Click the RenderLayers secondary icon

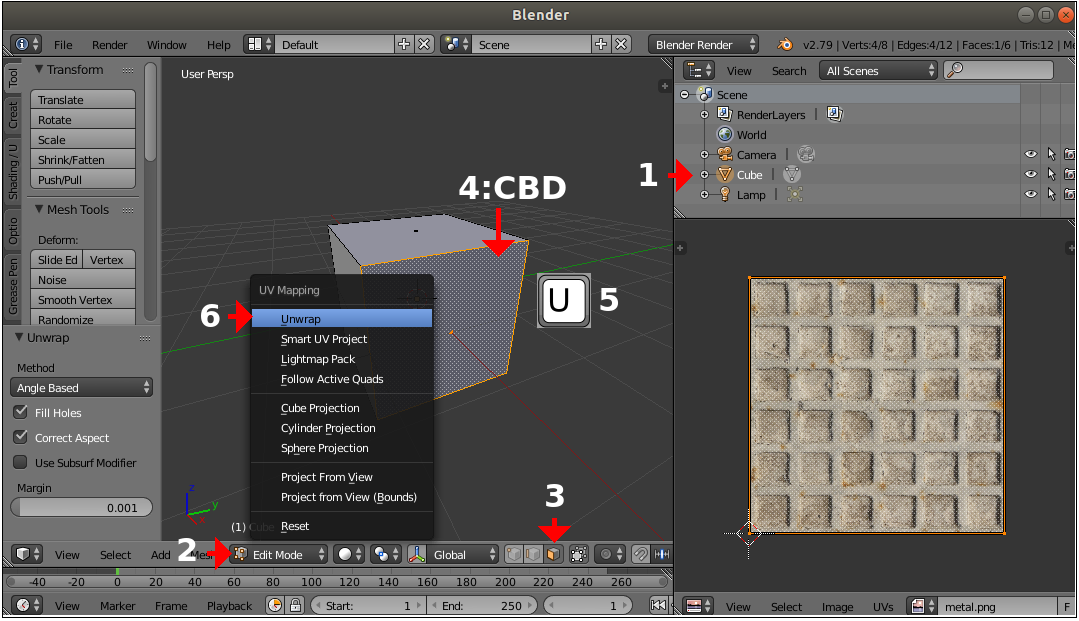(835, 114)
